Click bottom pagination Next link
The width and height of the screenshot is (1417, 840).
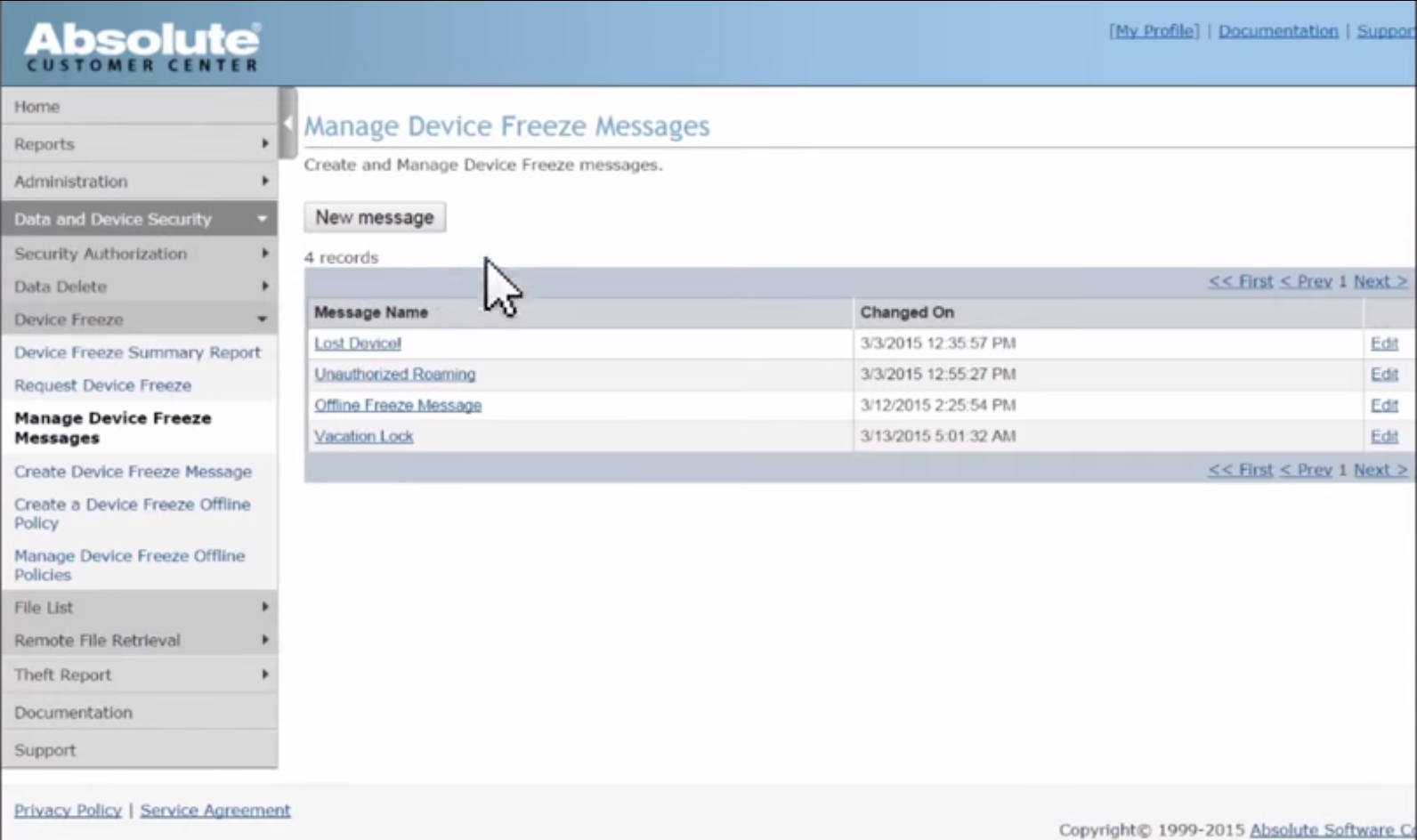click(1381, 469)
